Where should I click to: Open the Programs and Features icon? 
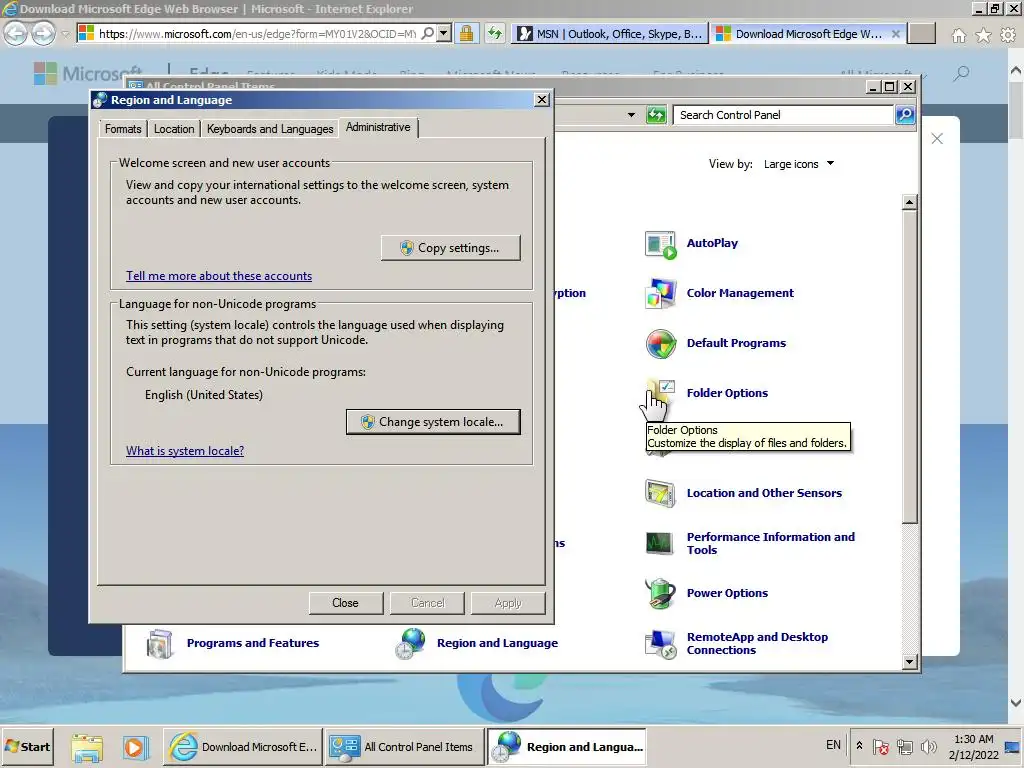pyautogui.click(x=160, y=643)
